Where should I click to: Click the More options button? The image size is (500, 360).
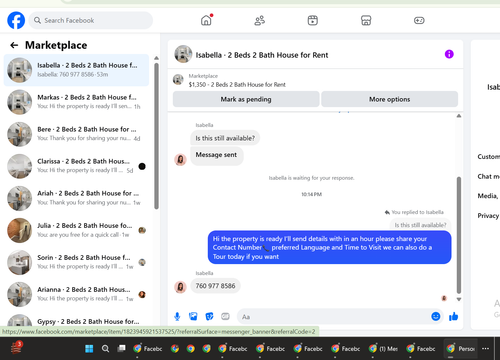(390, 99)
